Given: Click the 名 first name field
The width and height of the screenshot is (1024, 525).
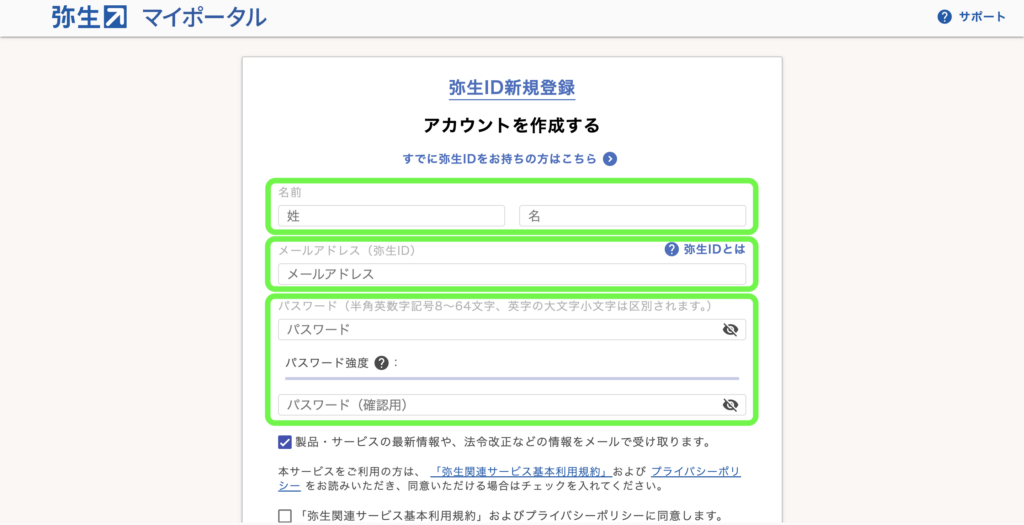Looking at the screenshot, I should pos(632,215).
